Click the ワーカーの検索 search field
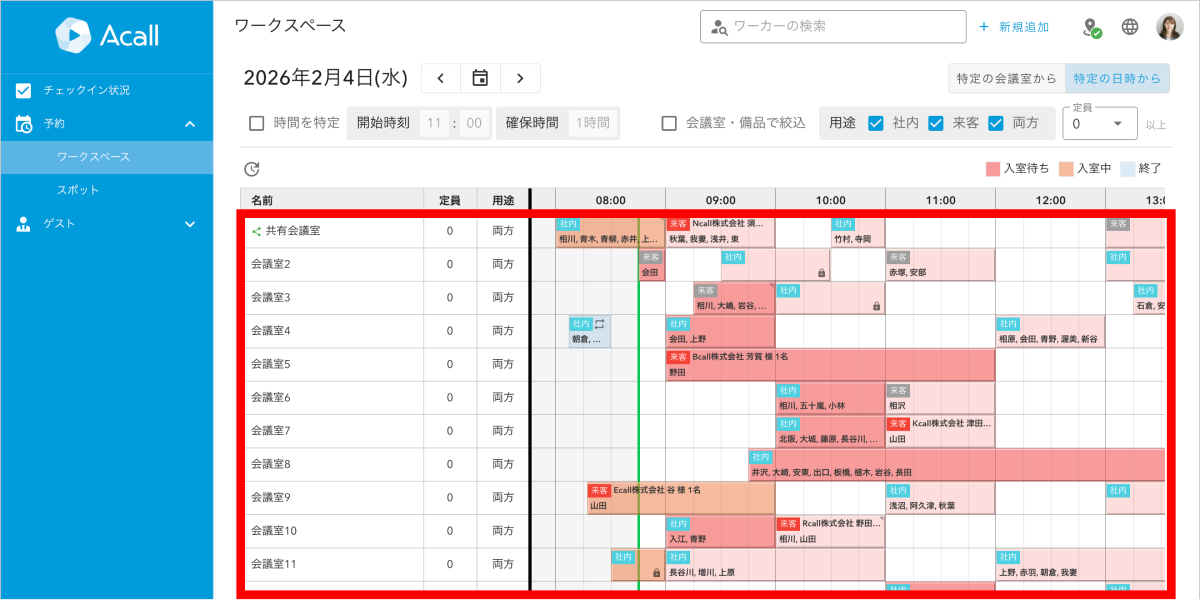 (833, 27)
